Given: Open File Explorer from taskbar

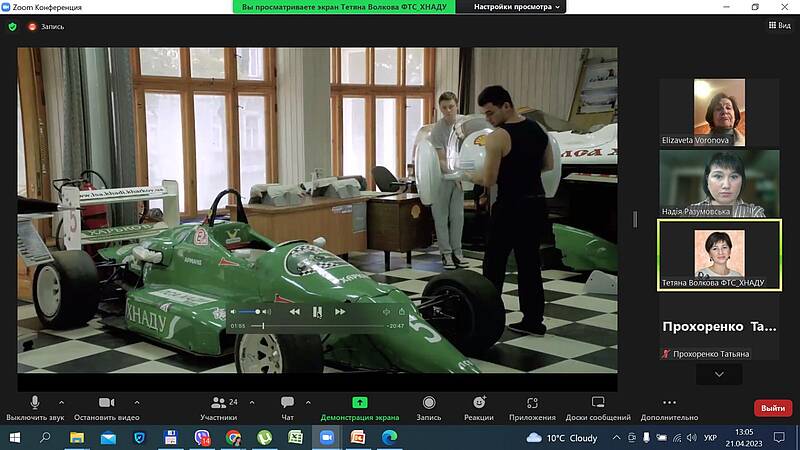Looking at the screenshot, I should (x=77, y=438).
